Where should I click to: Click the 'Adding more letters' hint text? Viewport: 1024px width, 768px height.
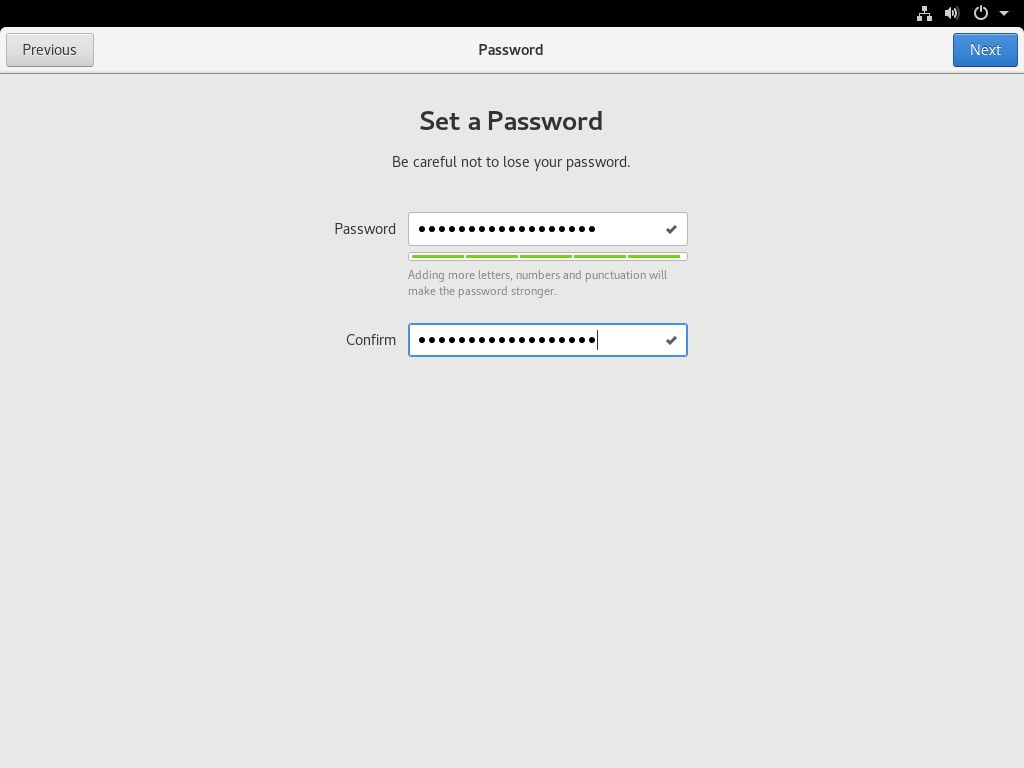click(537, 283)
